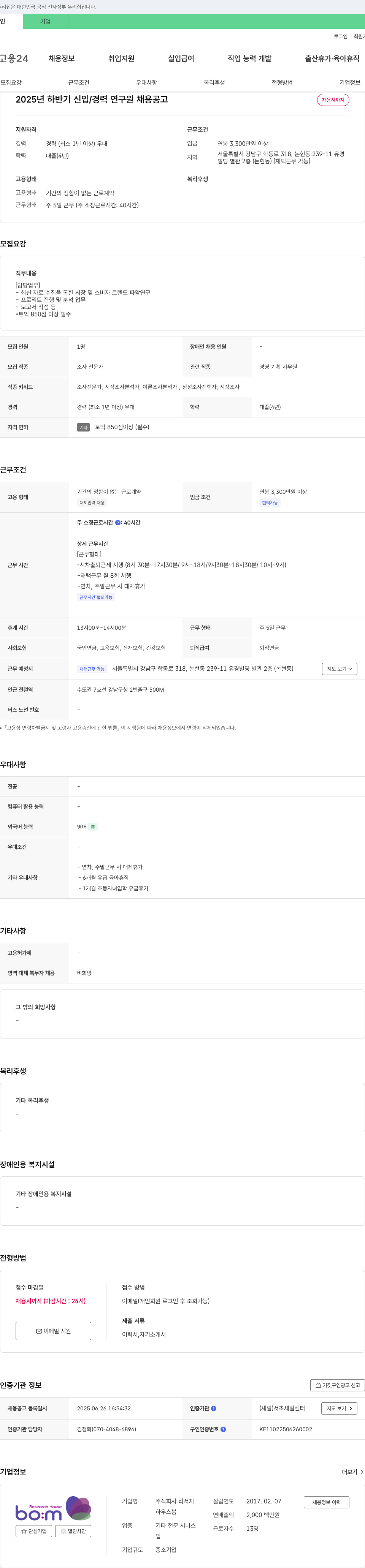Click the 수도권 7호선 강남구청 2번출구 500M text
The width and height of the screenshot is (365, 1568).
pyautogui.click(x=120, y=690)
